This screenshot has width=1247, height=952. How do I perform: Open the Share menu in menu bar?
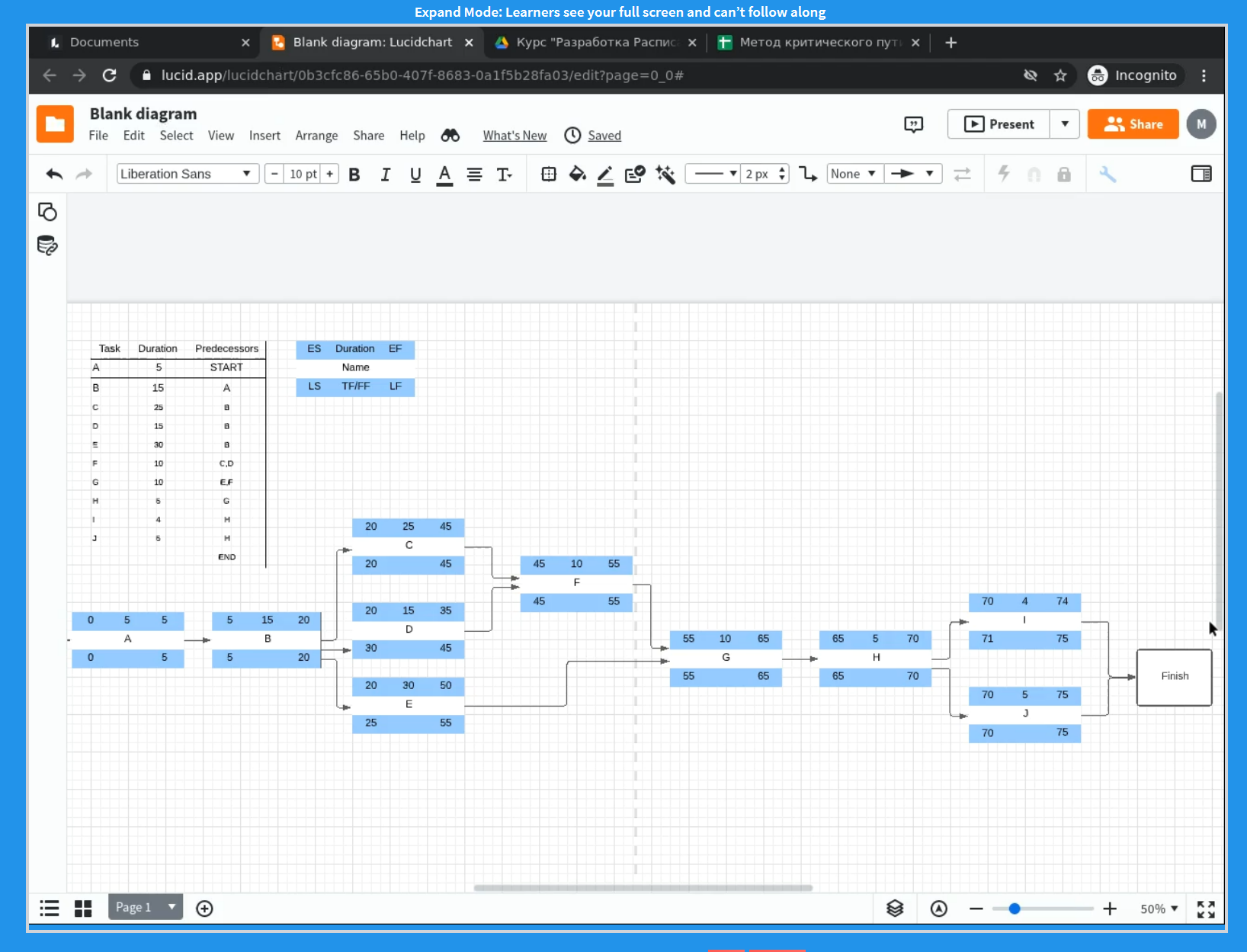369,136
